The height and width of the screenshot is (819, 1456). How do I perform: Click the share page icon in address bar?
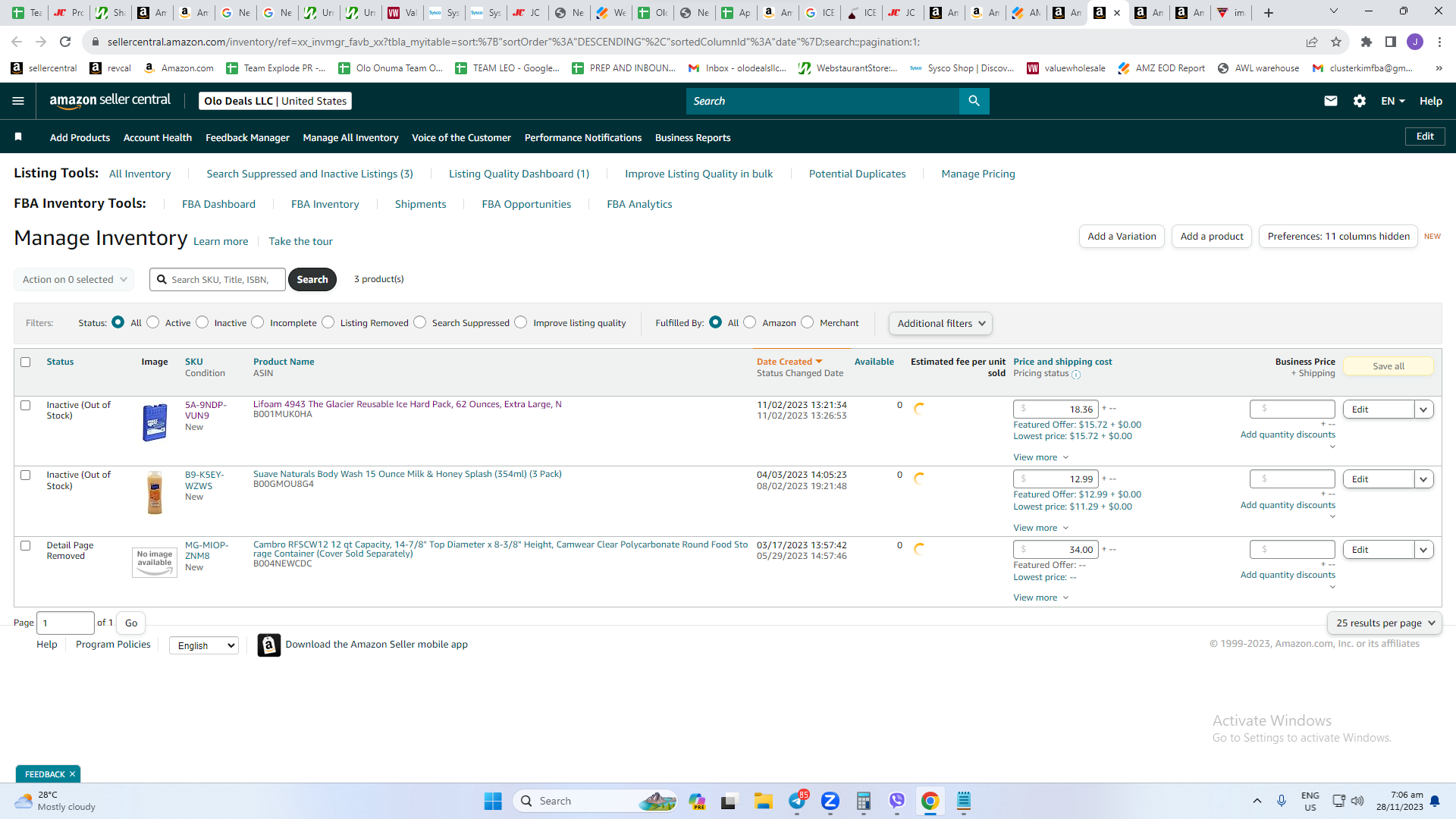pos(1312,42)
